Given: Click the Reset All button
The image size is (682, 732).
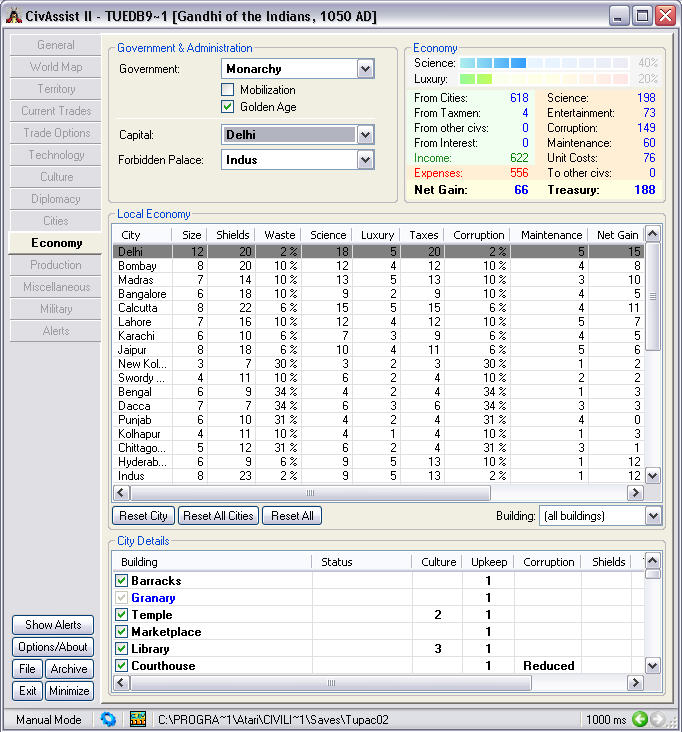Looking at the screenshot, I should [x=292, y=516].
